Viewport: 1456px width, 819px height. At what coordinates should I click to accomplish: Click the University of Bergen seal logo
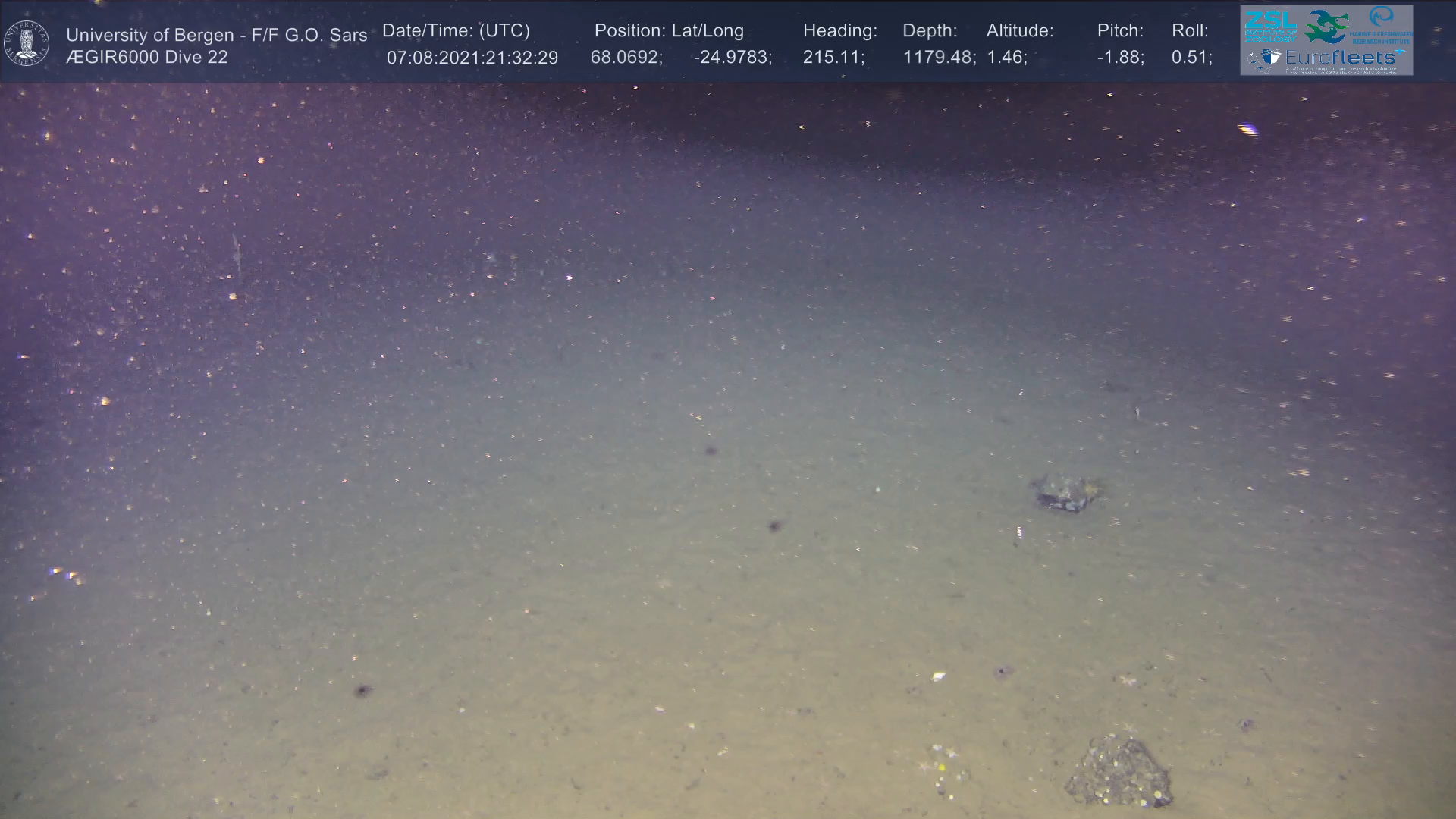(27, 42)
